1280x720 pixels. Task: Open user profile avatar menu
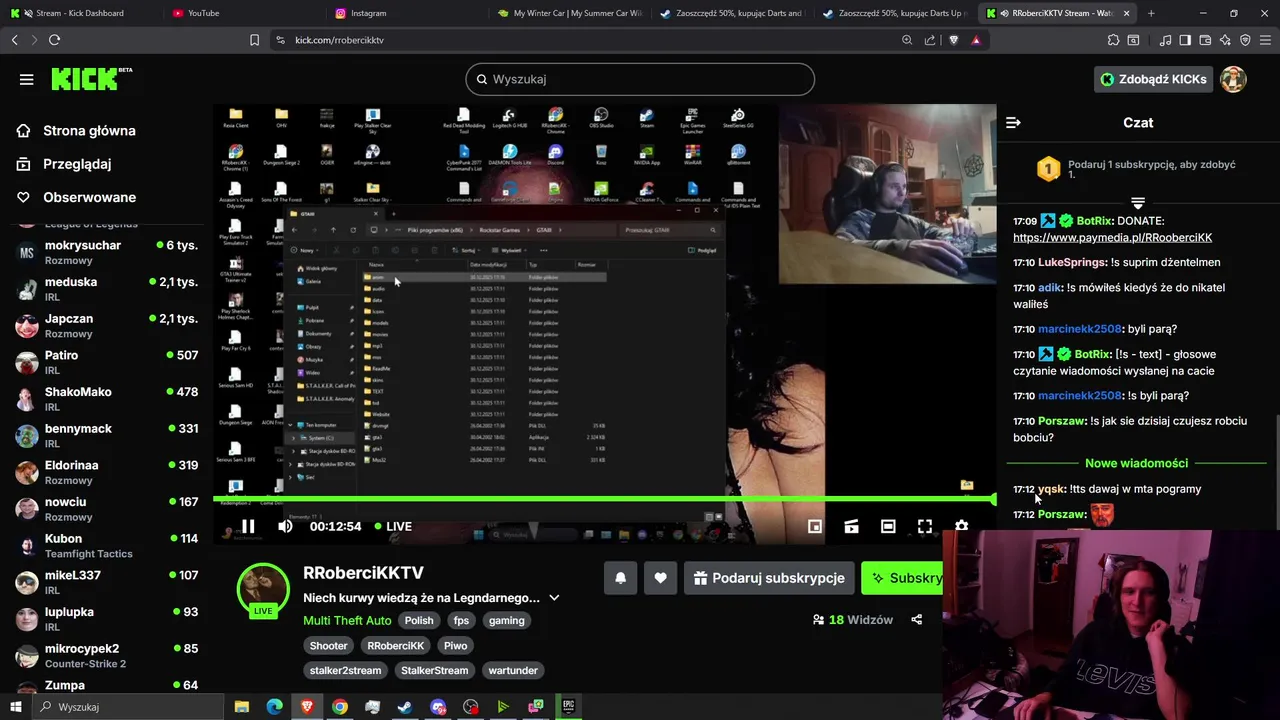(1233, 79)
